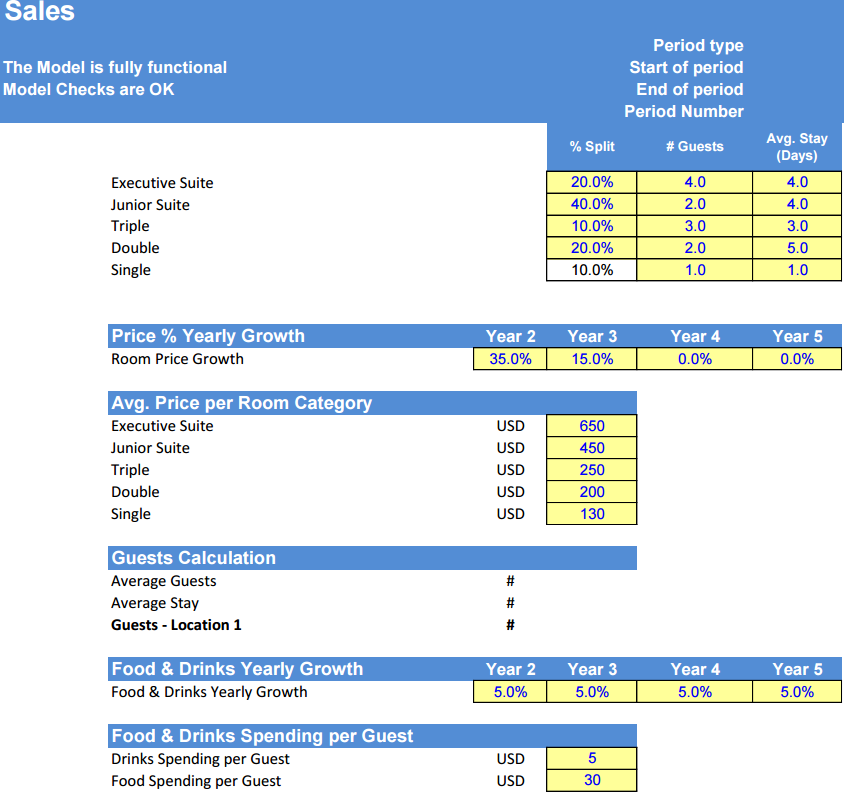The height and width of the screenshot is (808, 844).
Task: Click Room Price Growth Year 2 cell
Action: point(510,359)
